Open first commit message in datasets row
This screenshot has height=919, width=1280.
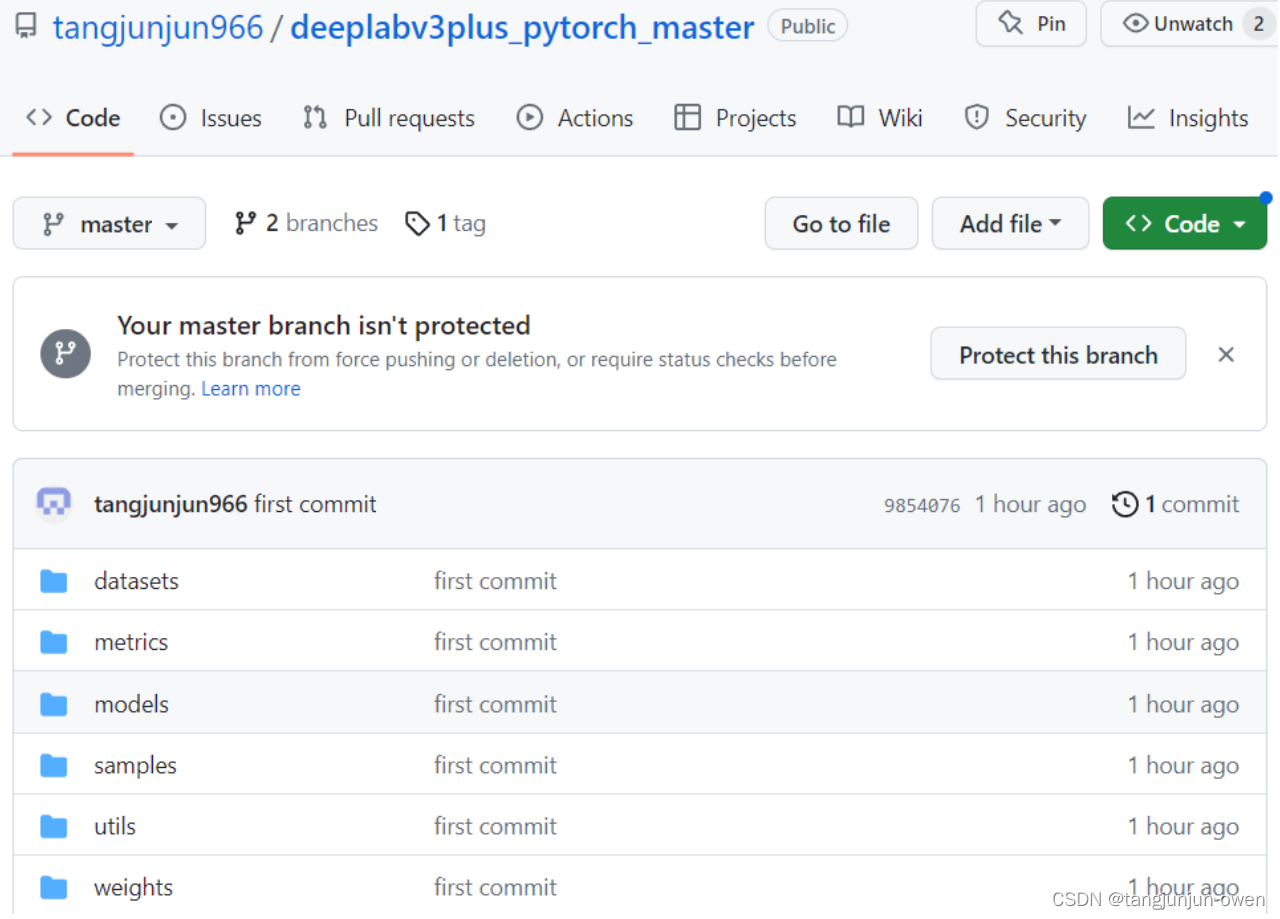[x=495, y=581]
